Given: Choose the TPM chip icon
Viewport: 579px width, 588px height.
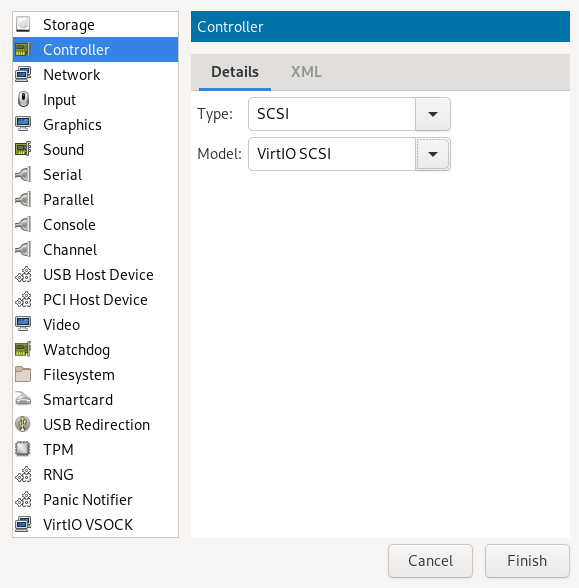Looking at the screenshot, I should click(x=23, y=450).
